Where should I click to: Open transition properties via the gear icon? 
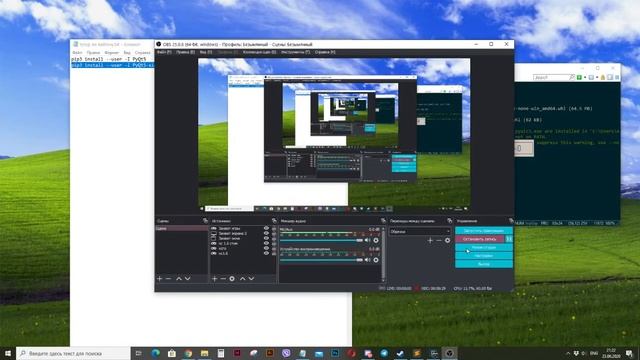click(x=447, y=241)
